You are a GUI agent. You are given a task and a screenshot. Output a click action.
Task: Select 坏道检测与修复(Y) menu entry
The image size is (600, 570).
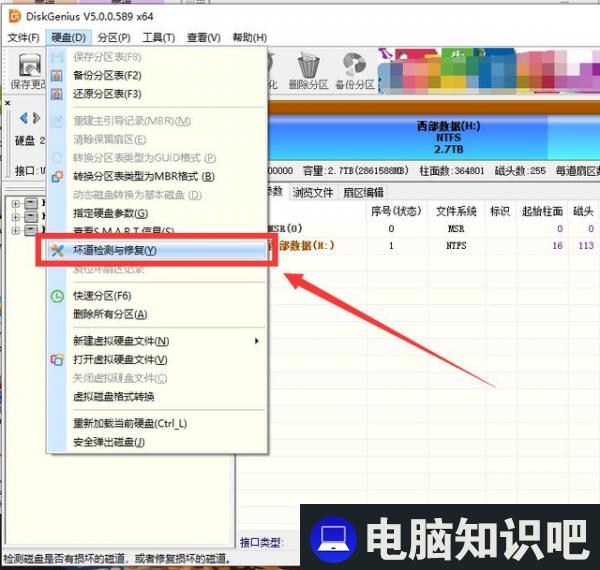pyautogui.click(x=157, y=251)
